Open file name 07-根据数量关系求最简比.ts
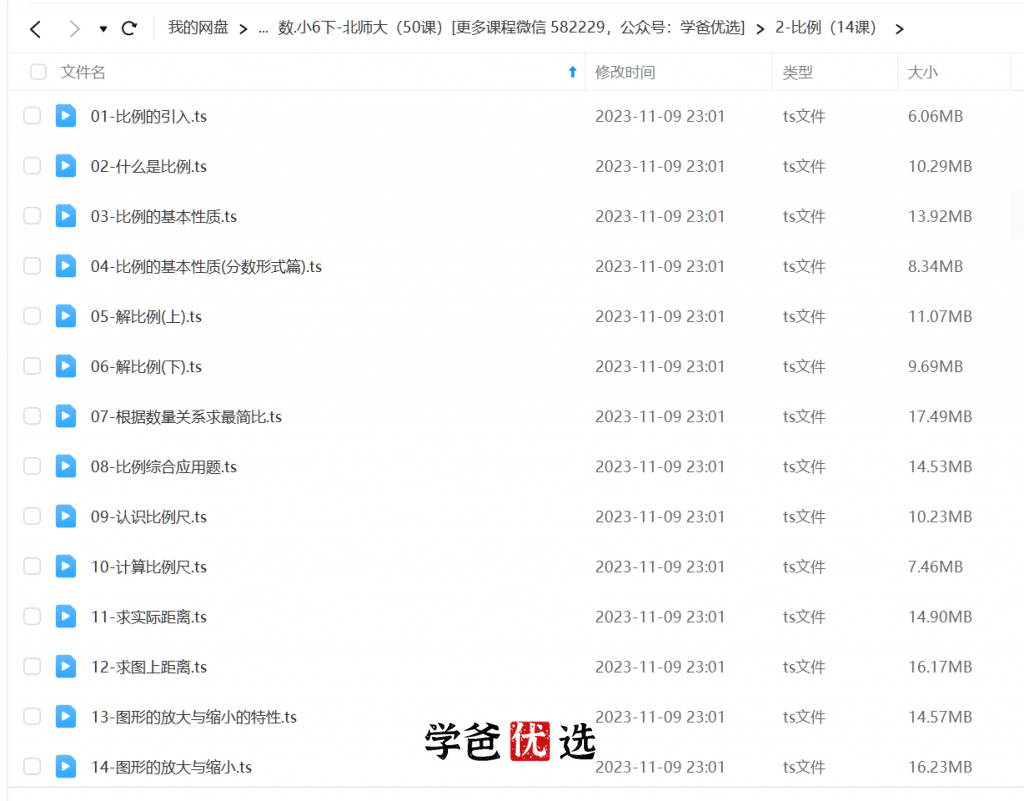 click(186, 416)
